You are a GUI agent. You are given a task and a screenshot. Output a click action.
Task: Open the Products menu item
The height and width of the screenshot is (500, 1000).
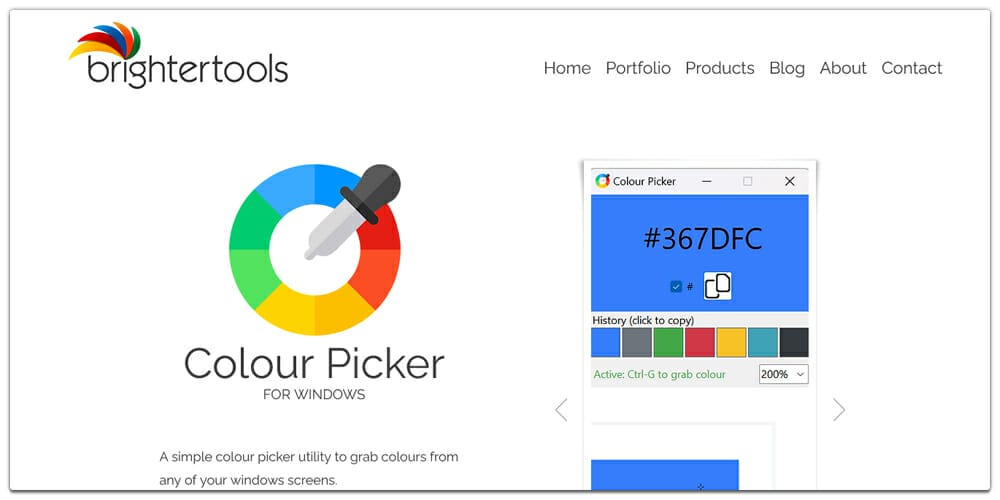tap(719, 68)
